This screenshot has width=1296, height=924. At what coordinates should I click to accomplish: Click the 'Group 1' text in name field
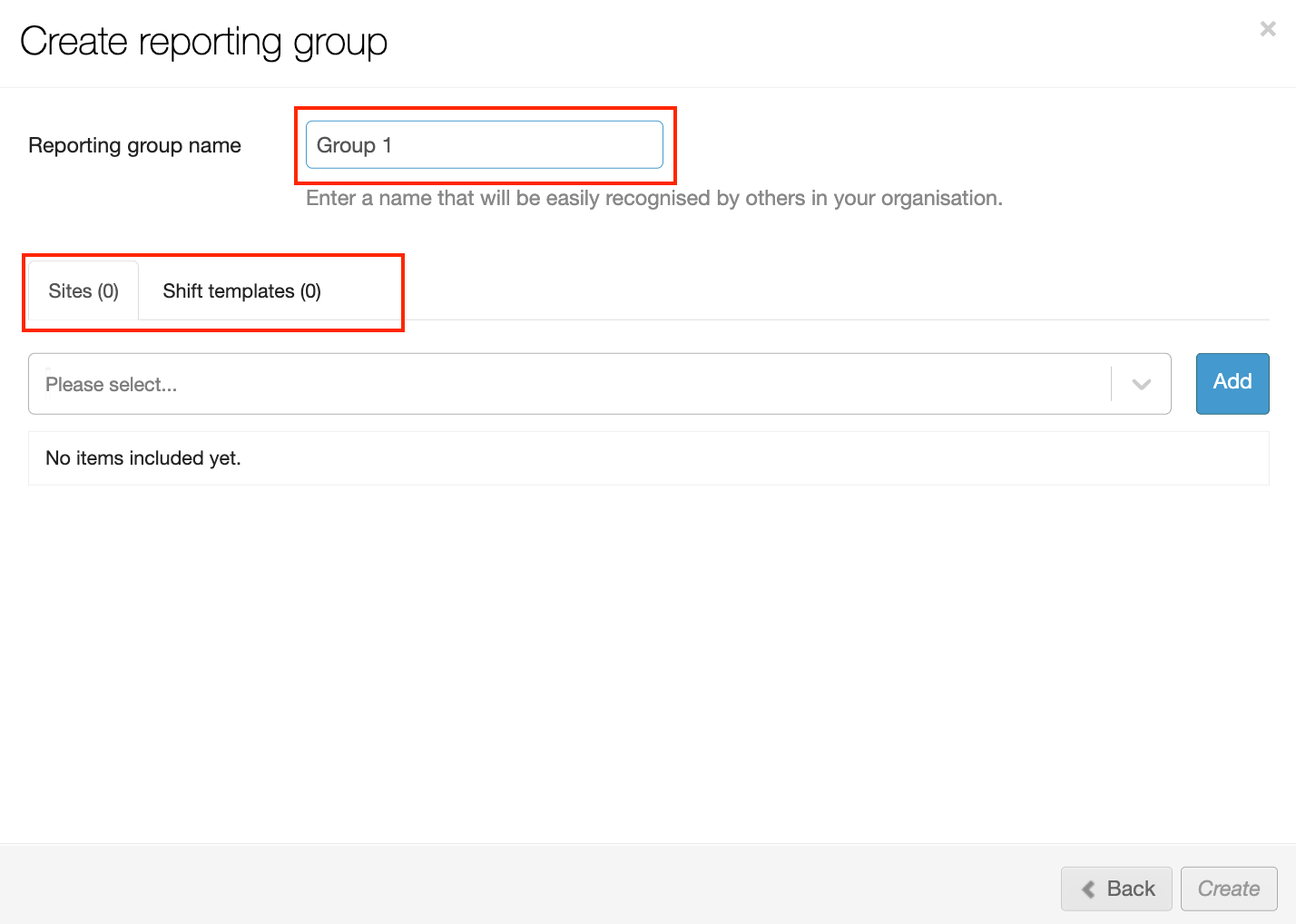point(354,145)
